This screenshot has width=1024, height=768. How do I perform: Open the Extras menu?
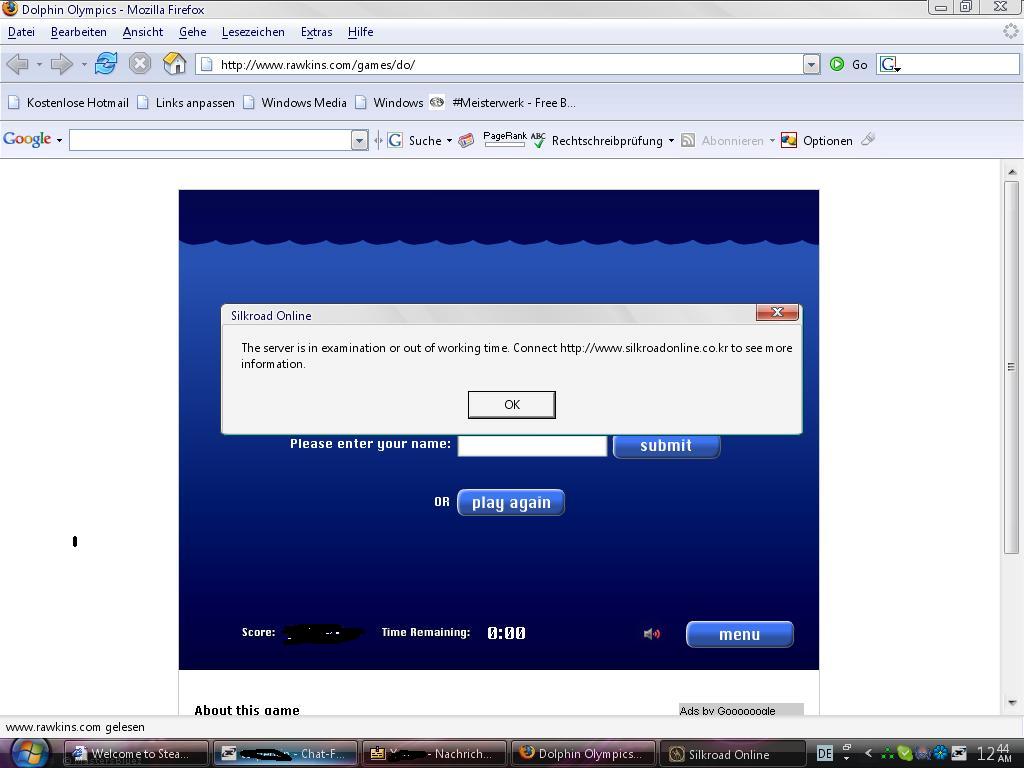(316, 32)
